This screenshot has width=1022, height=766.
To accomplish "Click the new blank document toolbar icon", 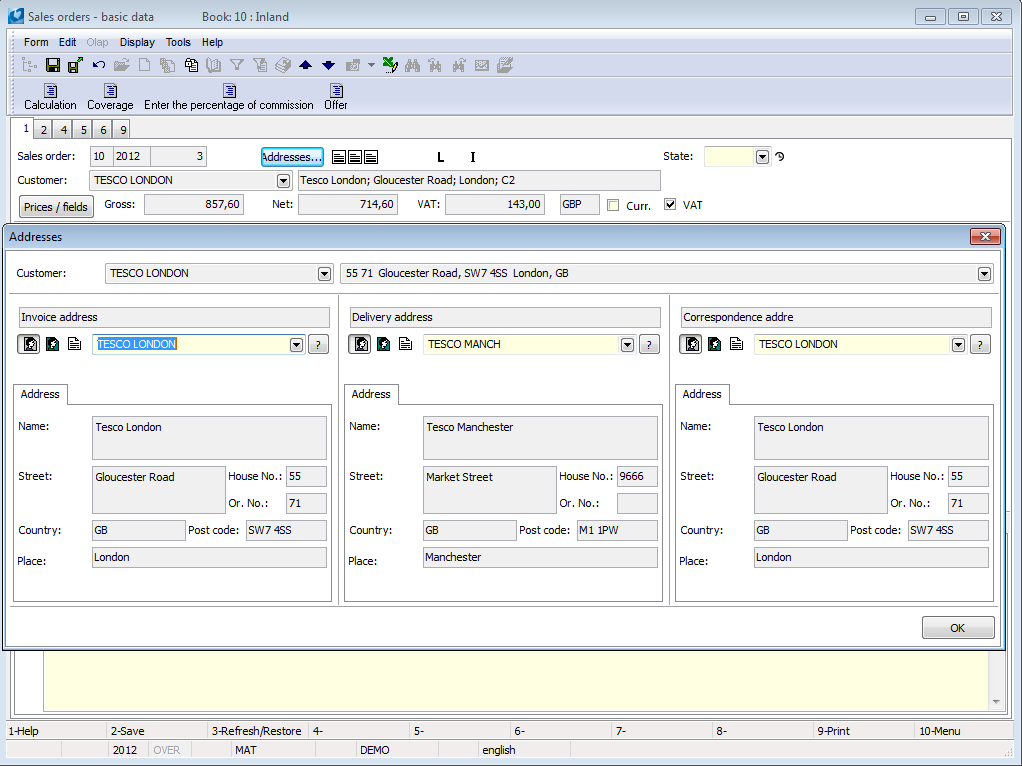I will point(145,65).
